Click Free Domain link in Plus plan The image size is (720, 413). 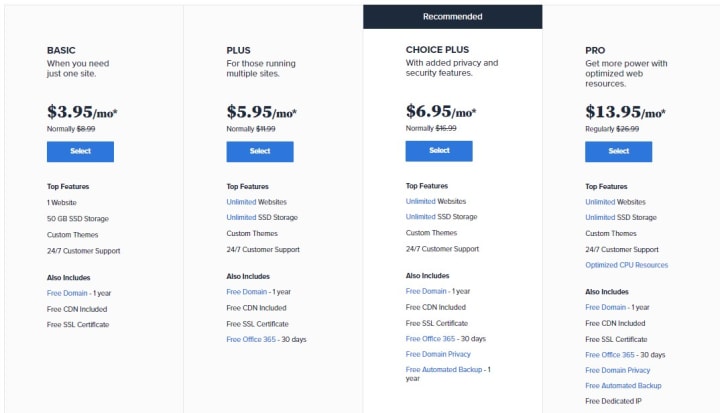point(247,292)
